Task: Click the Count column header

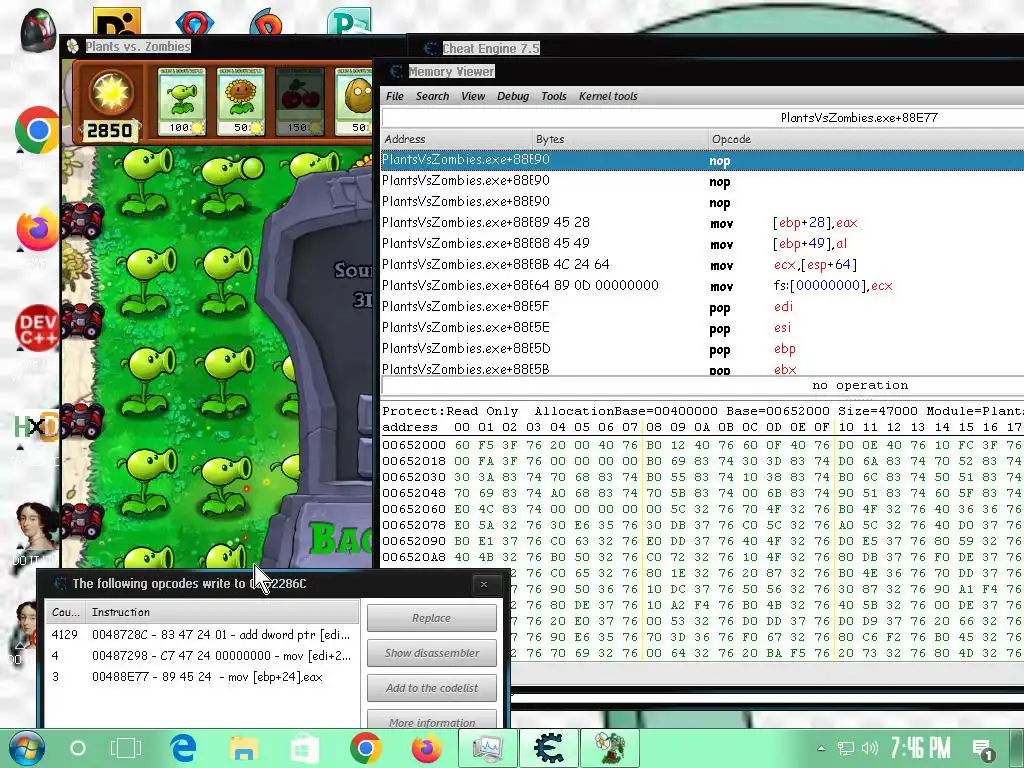Action: coord(65,612)
